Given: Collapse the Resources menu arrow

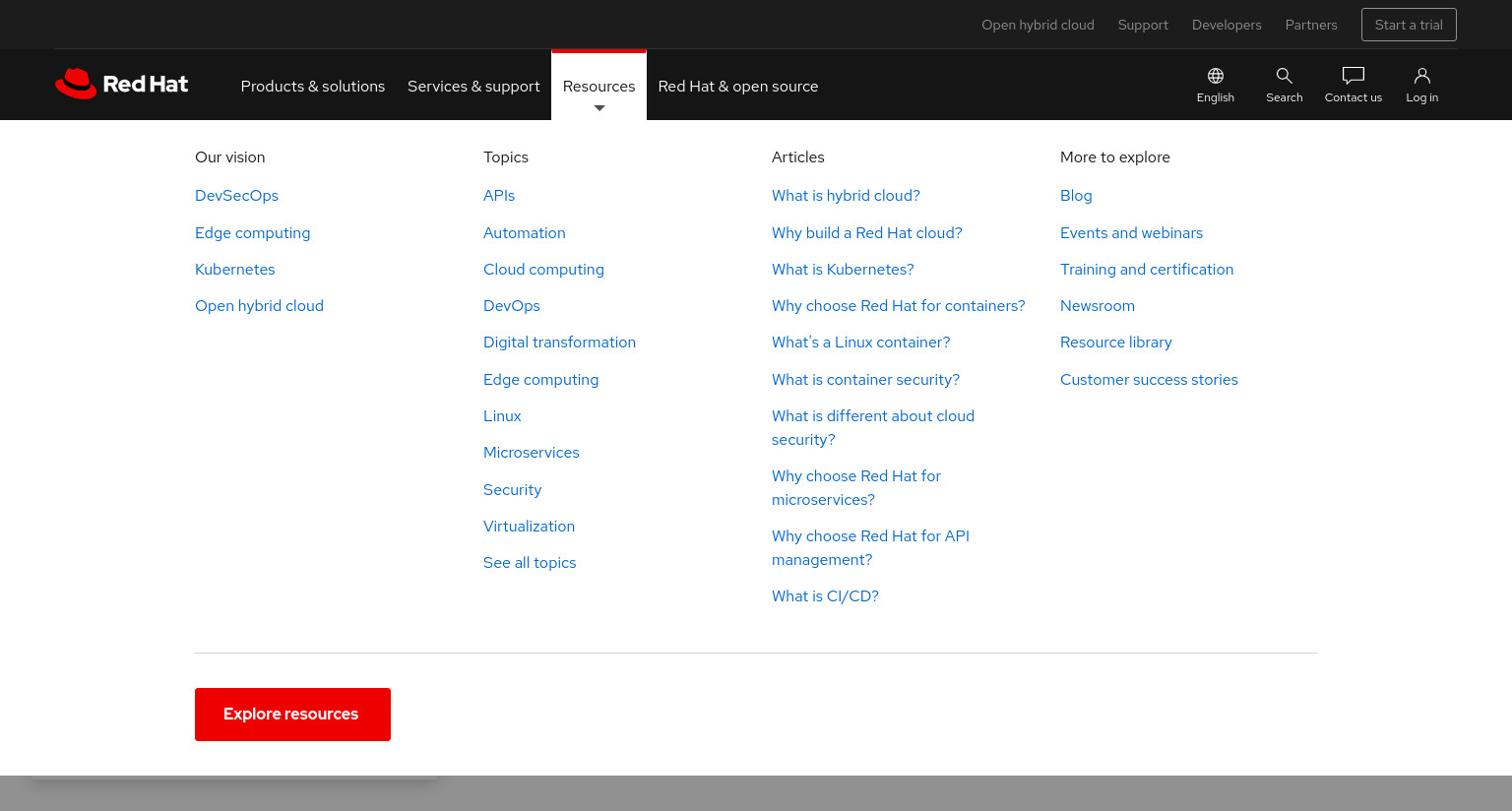Looking at the screenshot, I should coord(599,108).
